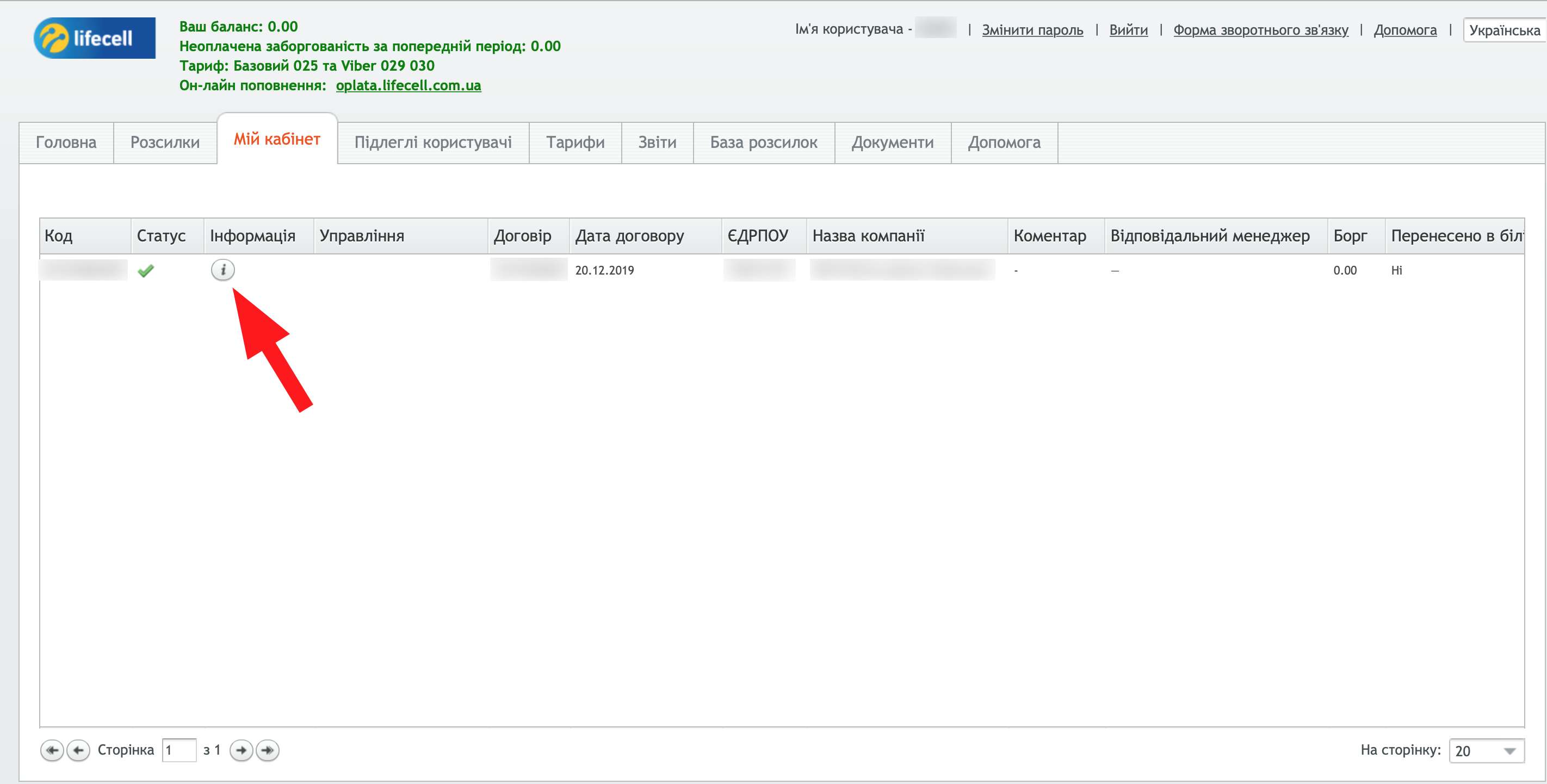Click the Відповідальний менеджер column header
This screenshot has height=784, width=1547.
1216,236
